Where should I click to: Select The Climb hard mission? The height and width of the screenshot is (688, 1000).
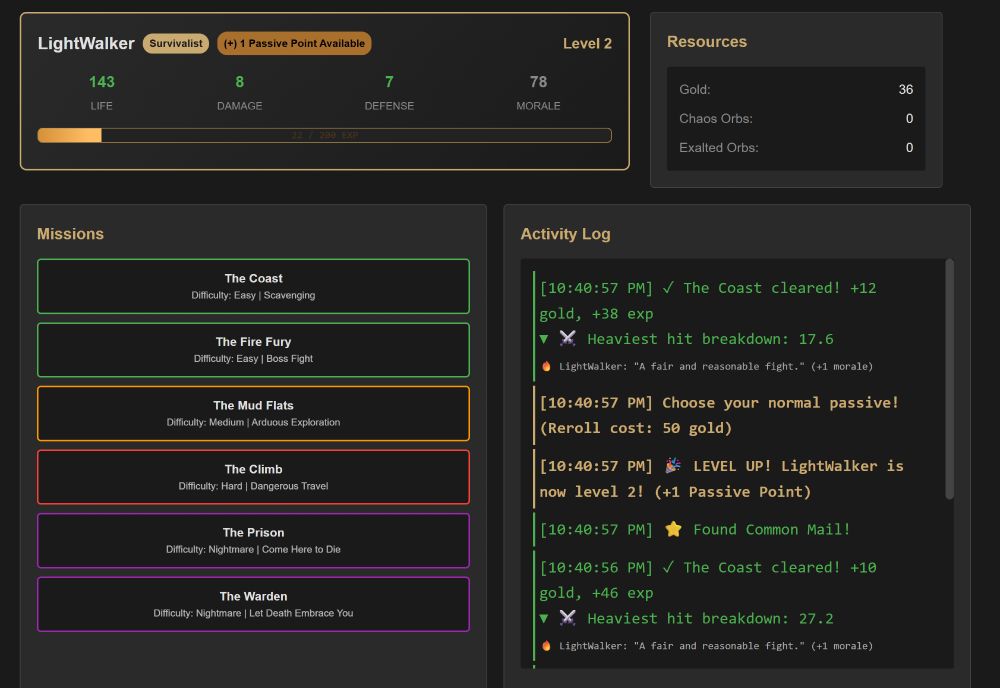point(253,477)
